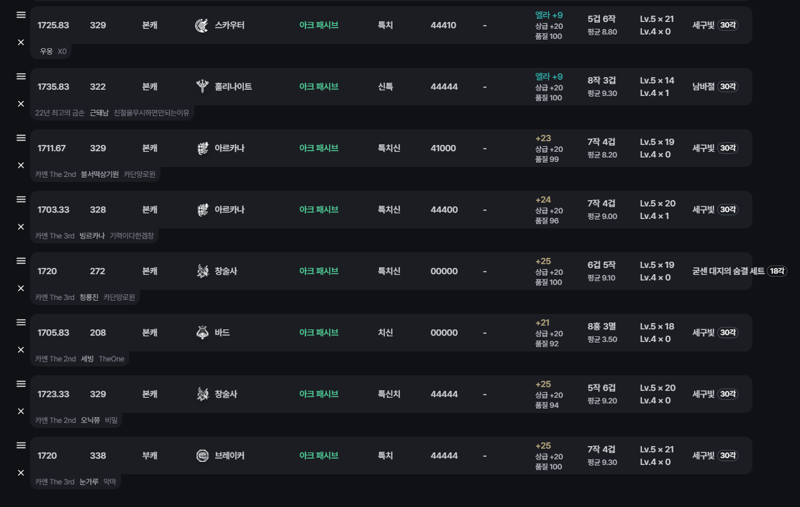The width and height of the screenshot is (800, 507).
Task: Grab the drag handle for the 바드 row
Action: pyautogui.click(x=21, y=322)
